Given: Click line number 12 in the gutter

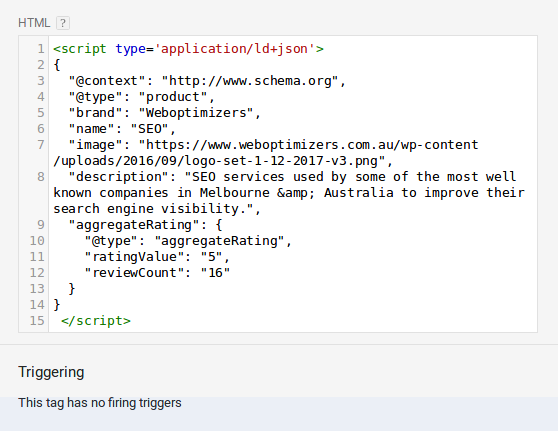Looking at the screenshot, I should tap(37, 273).
